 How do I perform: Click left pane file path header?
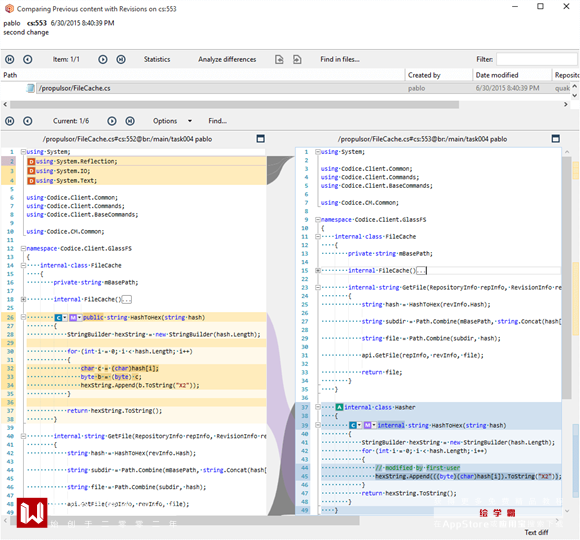(x=127, y=139)
